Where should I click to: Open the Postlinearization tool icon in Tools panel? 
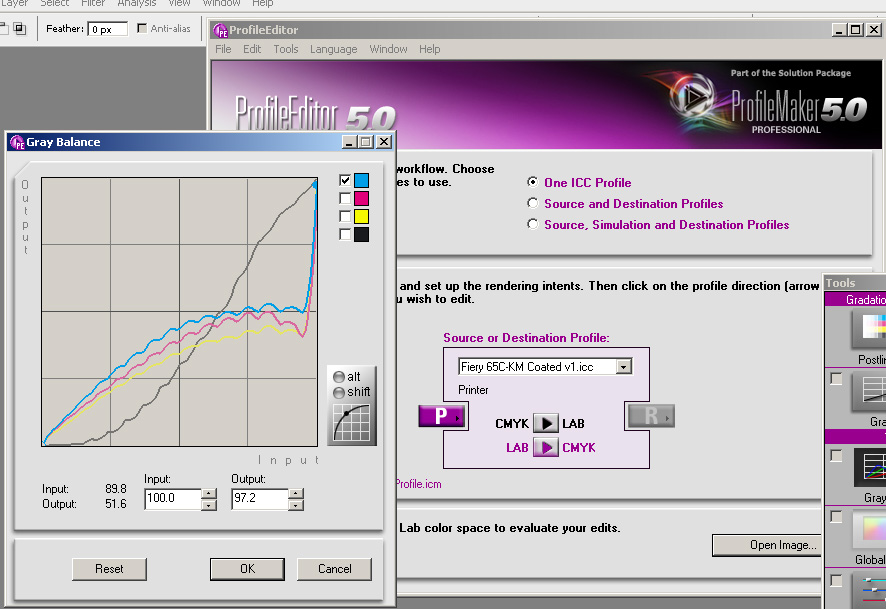pos(869,329)
